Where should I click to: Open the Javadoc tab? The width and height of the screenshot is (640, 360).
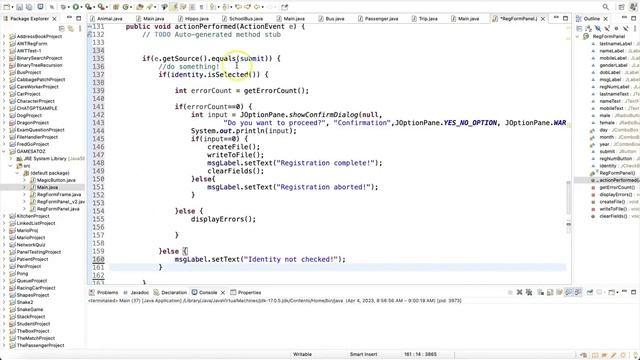140,292
